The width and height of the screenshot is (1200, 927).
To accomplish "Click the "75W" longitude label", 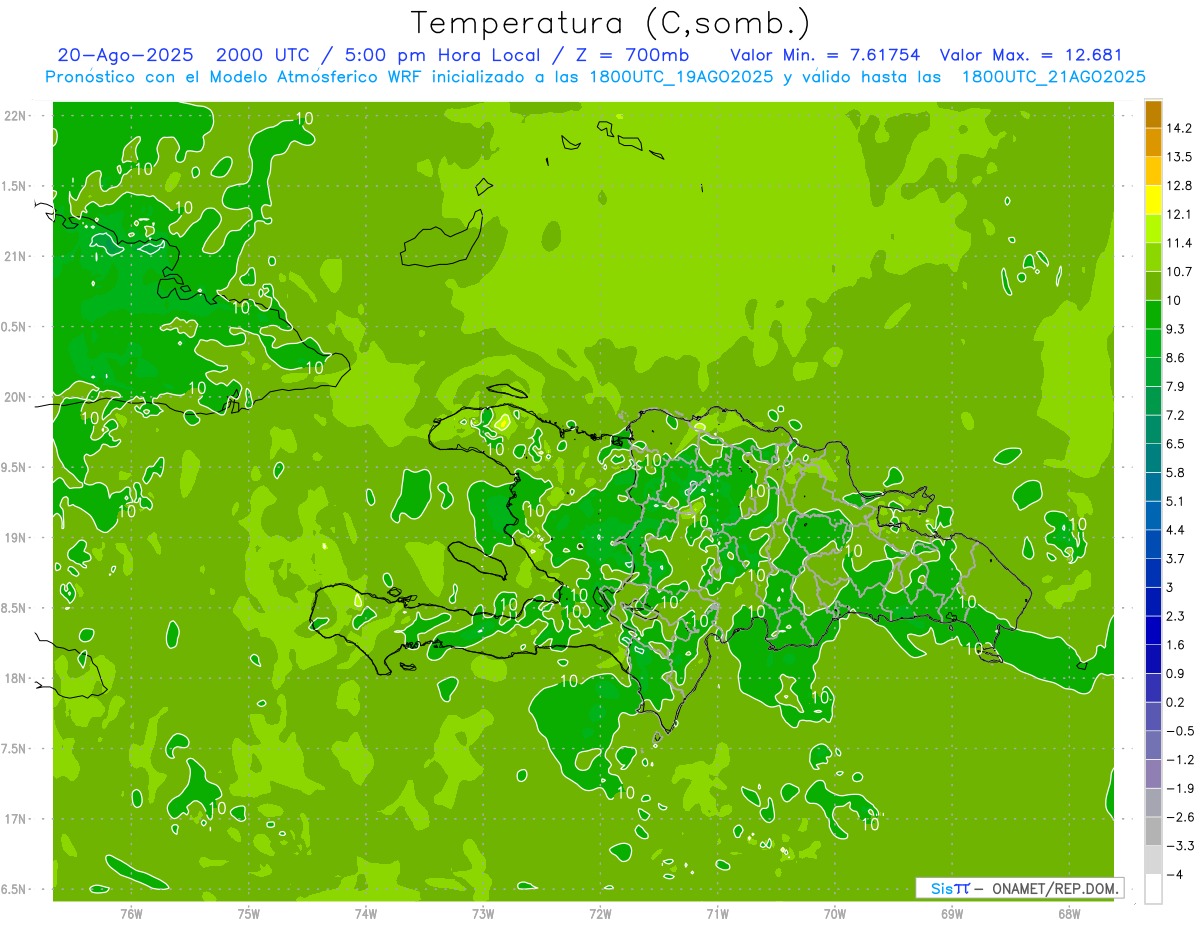I will (x=249, y=913).
